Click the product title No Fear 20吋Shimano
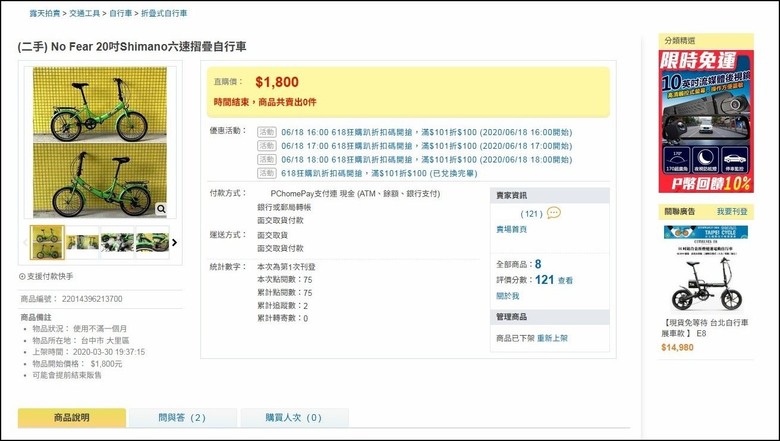Screen dimensions: 780x441 pos(132,47)
